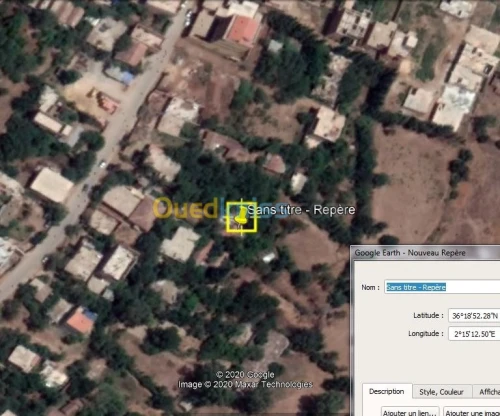Click the 'Longitude :' label text
Image resolution: width=500 pixels, height=416 pixels.
click(426, 334)
